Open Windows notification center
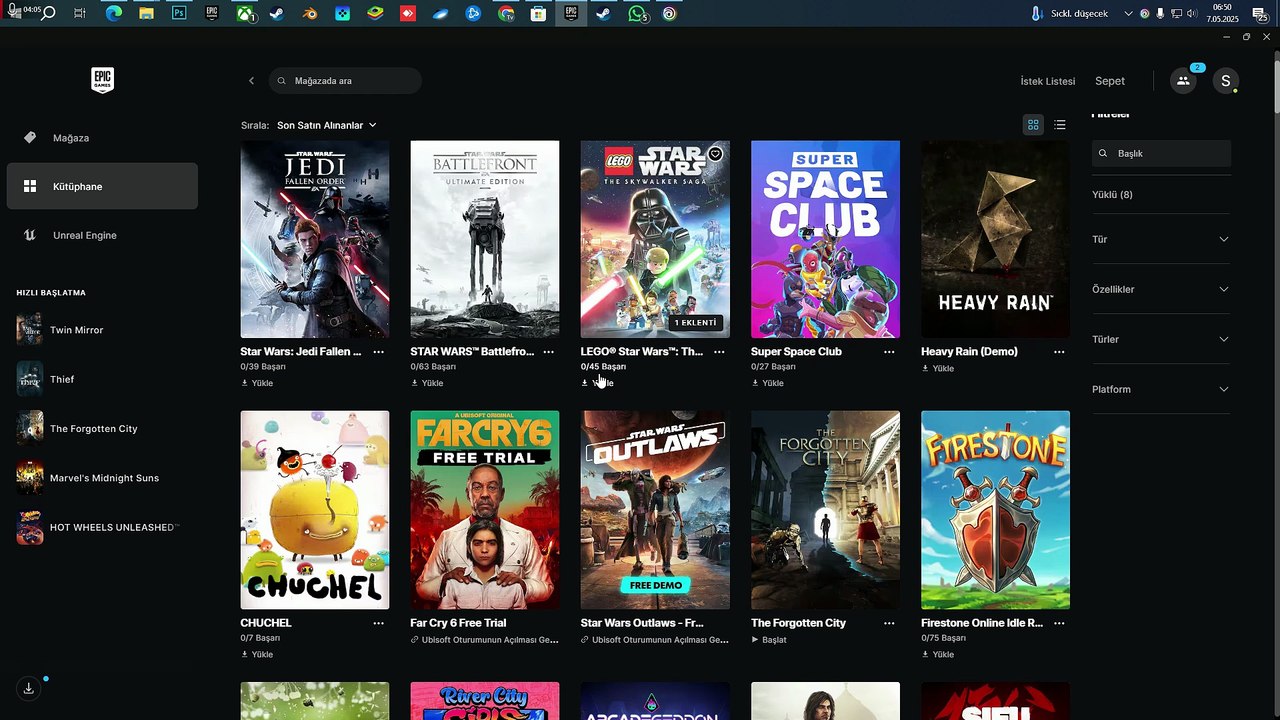1280x720 pixels. (1260, 14)
